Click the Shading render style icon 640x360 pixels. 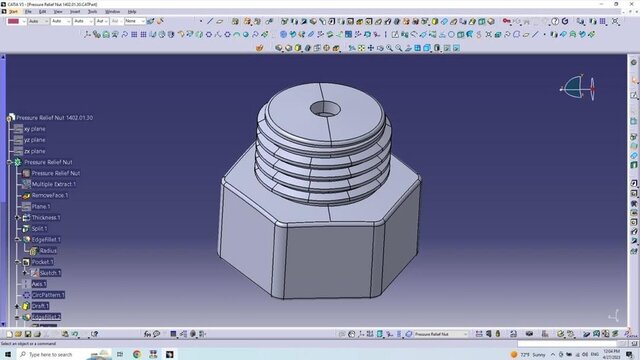tap(437, 48)
